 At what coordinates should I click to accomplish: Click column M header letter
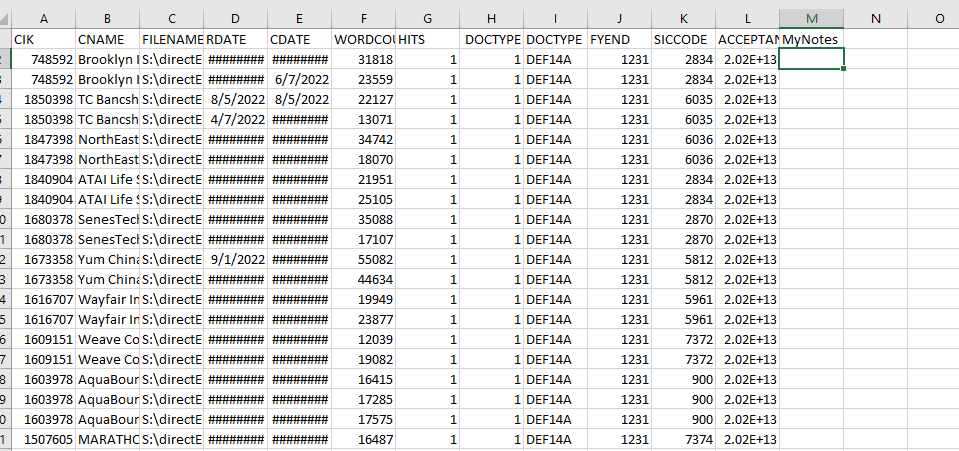tap(811, 18)
